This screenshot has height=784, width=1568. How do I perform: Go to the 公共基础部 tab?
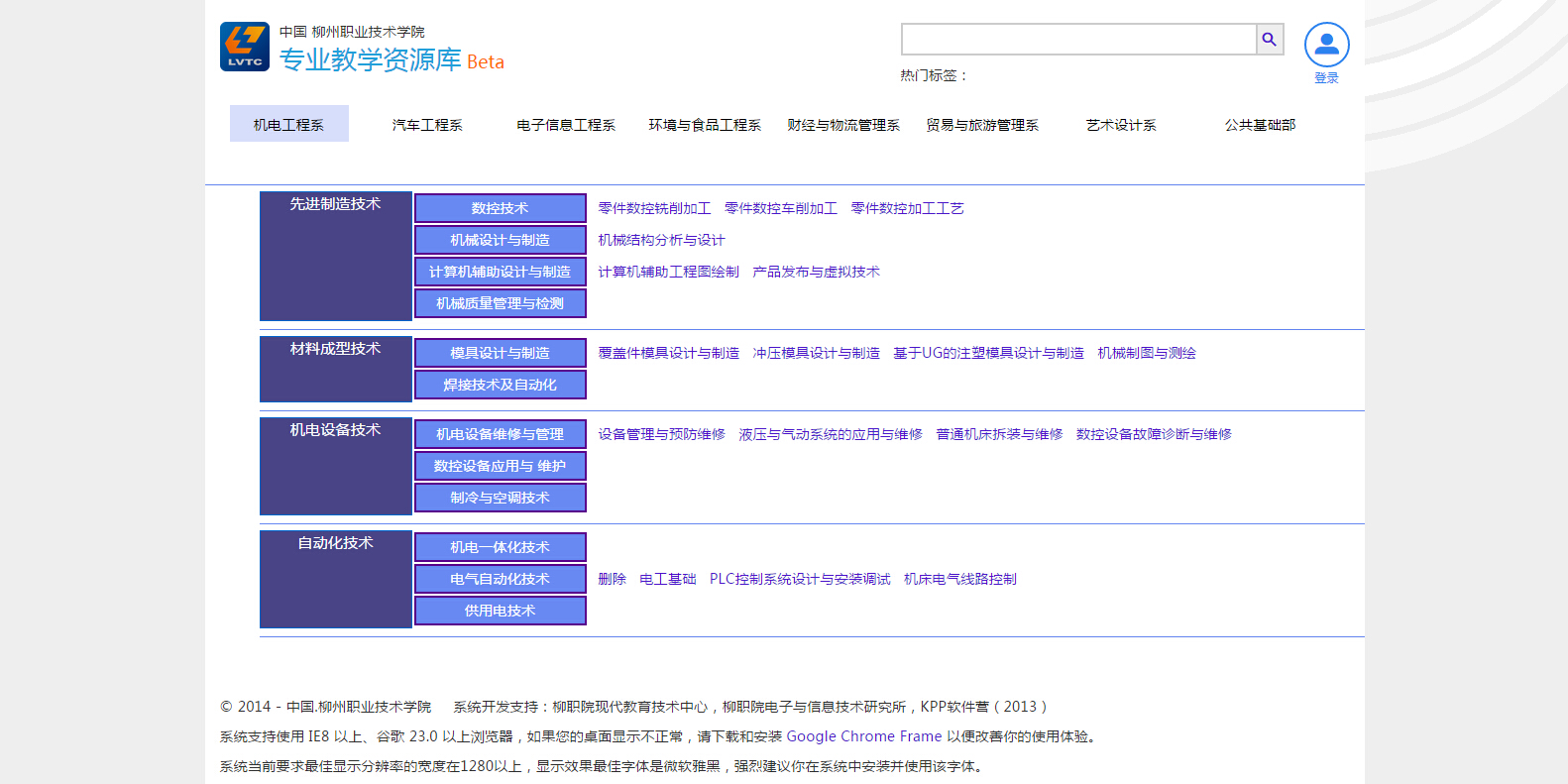1260,125
